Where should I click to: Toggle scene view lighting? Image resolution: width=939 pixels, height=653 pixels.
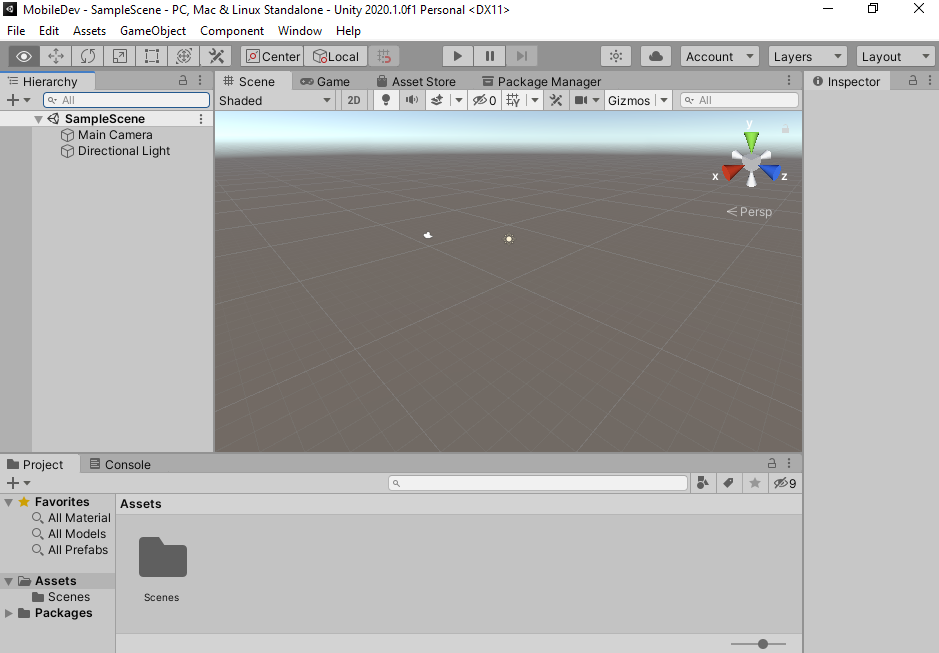386,100
